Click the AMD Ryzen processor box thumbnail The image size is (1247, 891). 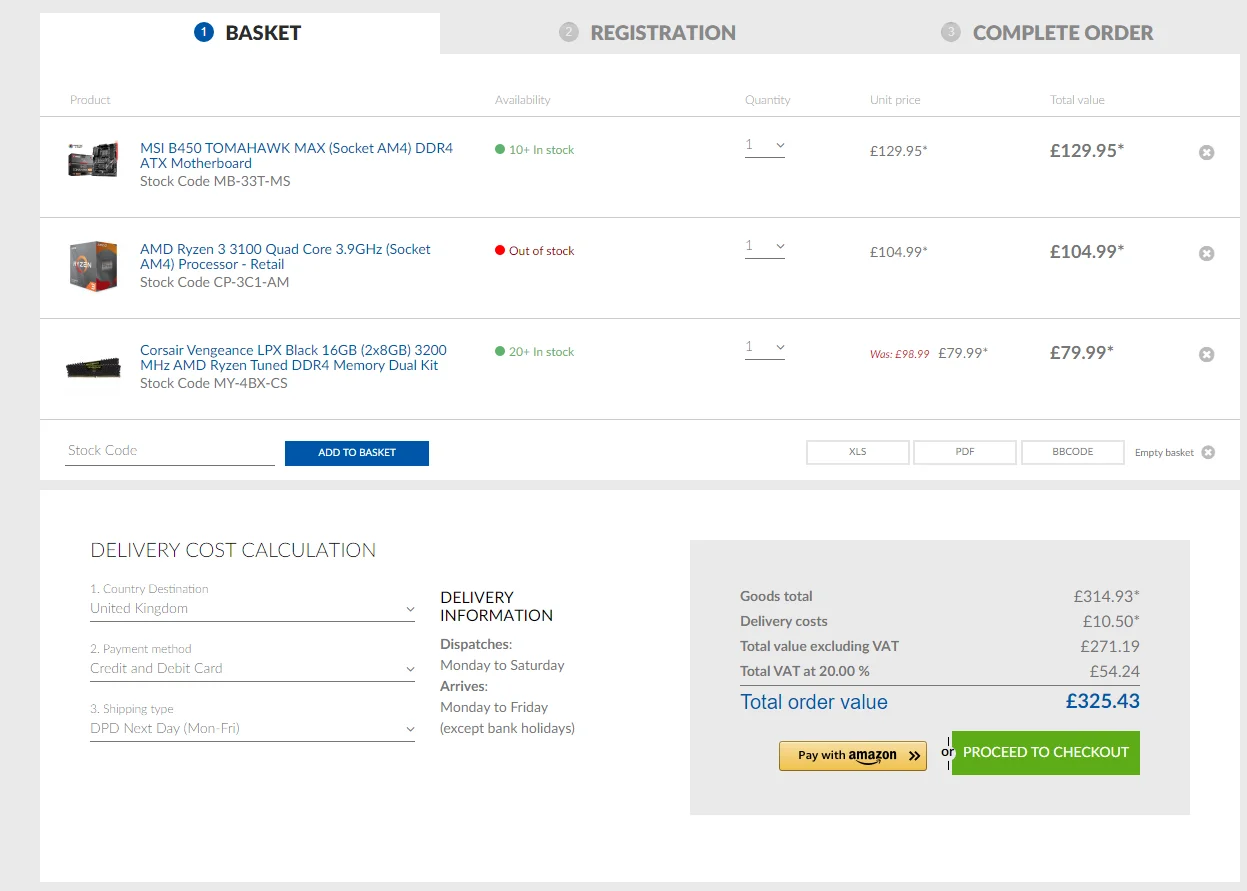pyautogui.click(x=94, y=266)
